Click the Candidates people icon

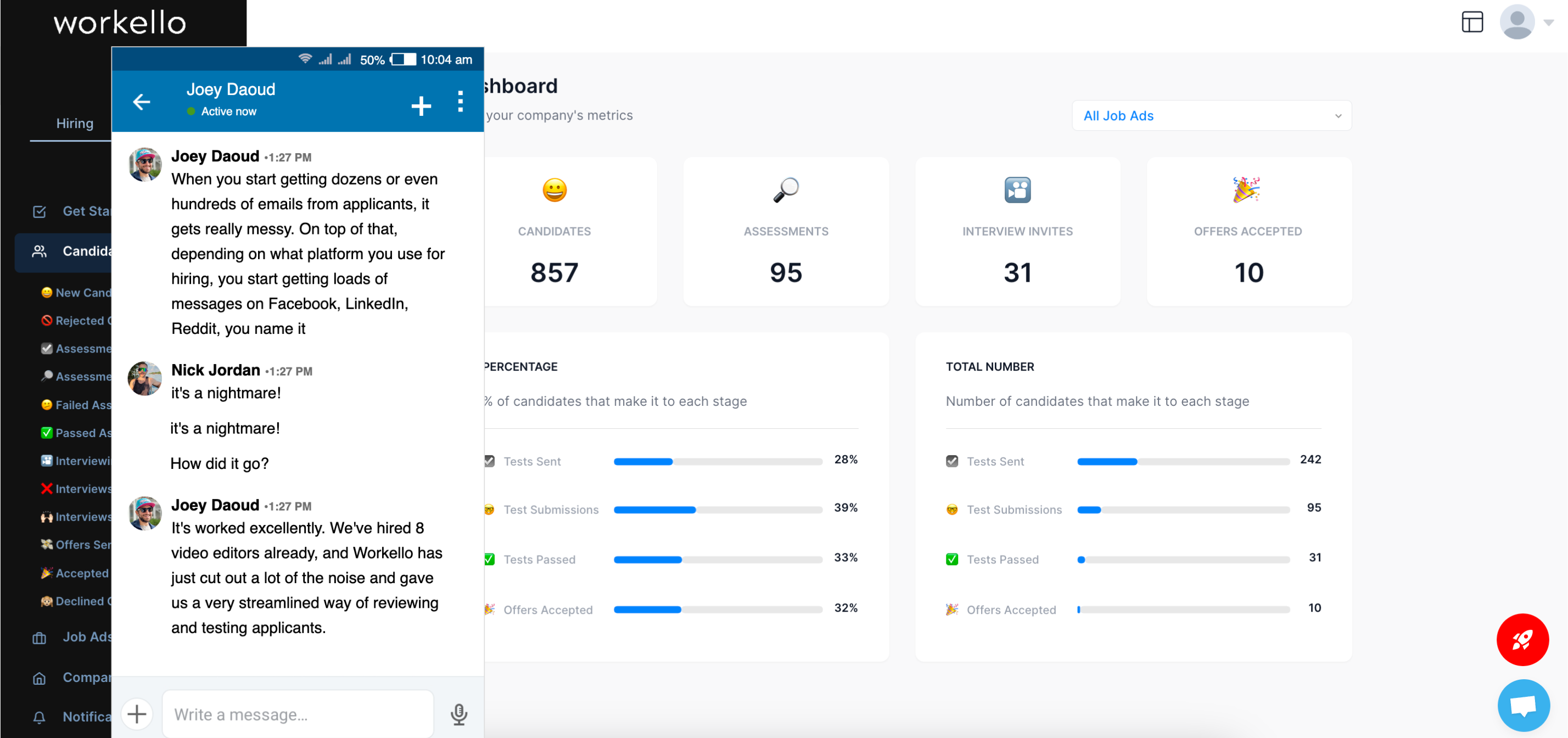[39, 251]
